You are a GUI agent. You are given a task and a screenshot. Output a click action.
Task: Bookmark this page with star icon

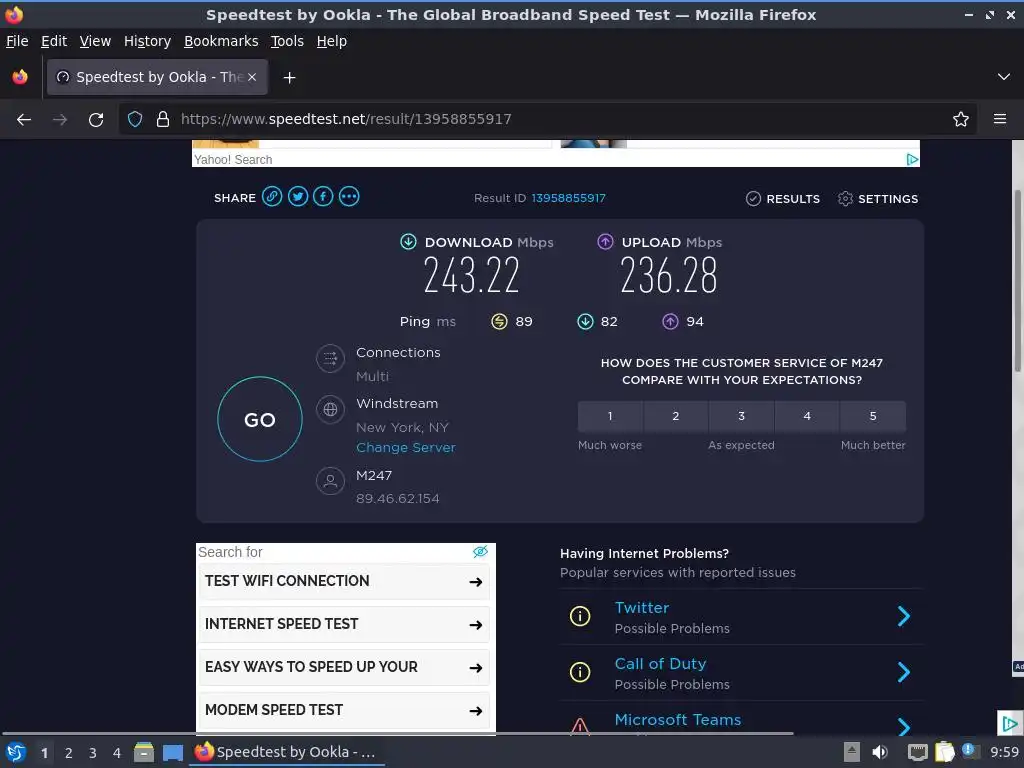pos(961,119)
